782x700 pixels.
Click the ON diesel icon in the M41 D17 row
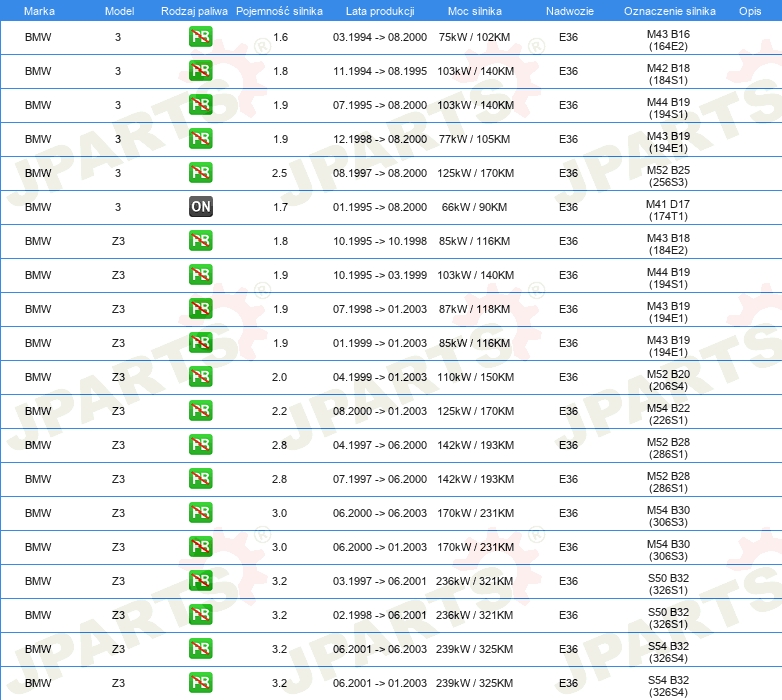click(x=200, y=207)
